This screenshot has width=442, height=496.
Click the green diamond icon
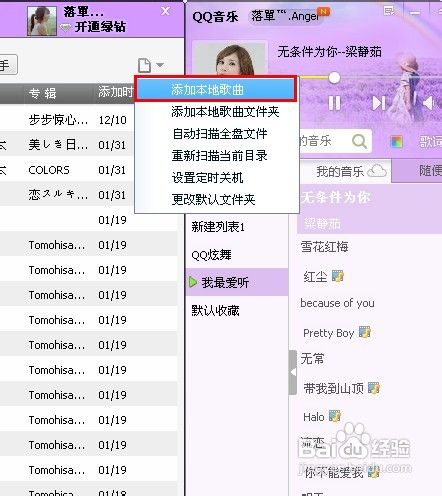65,27
